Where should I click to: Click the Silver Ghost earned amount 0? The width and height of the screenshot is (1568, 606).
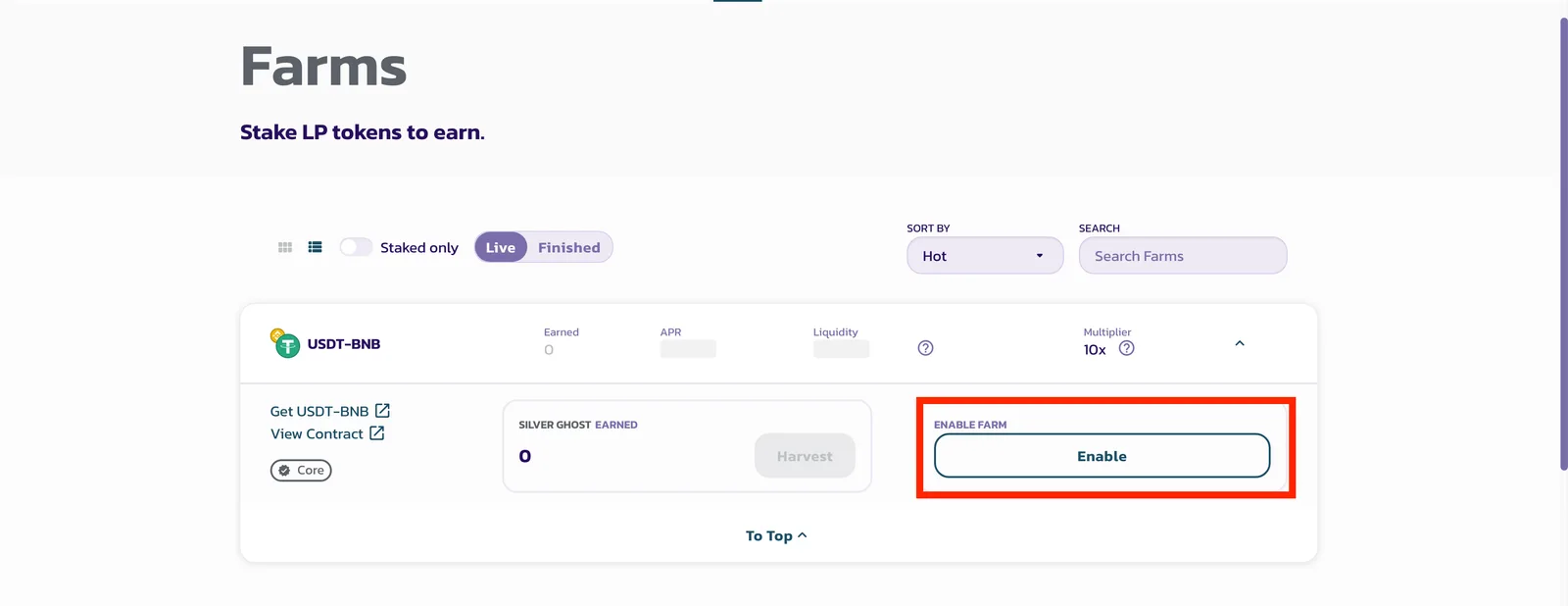[525, 456]
